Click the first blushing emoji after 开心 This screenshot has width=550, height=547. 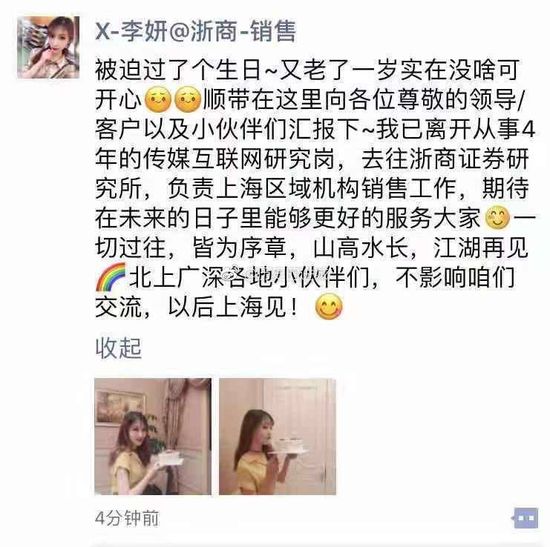(x=158, y=100)
